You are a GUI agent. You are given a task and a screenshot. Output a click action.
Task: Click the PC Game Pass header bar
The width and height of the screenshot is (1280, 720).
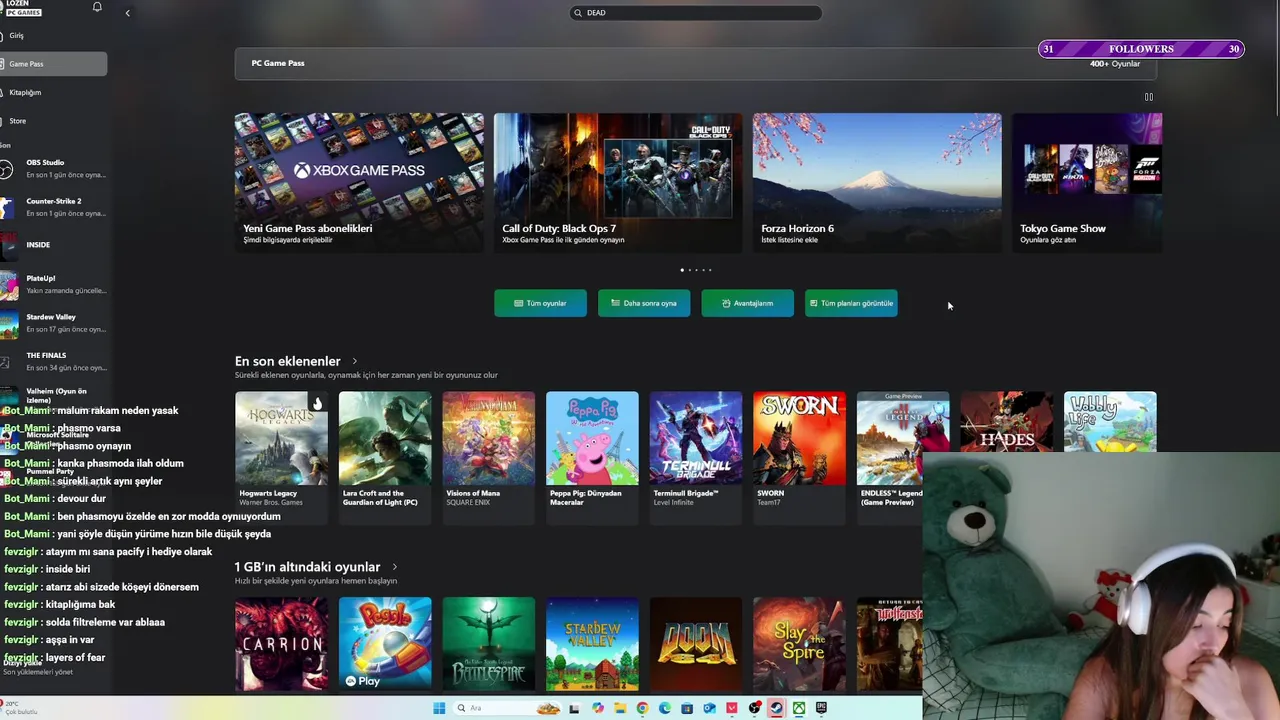696,63
